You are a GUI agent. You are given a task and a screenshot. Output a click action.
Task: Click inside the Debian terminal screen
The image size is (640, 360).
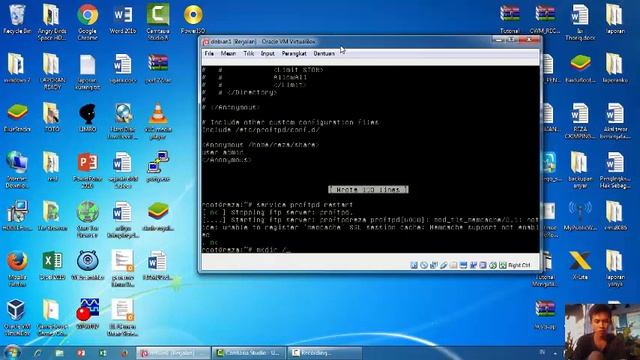coord(370,159)
